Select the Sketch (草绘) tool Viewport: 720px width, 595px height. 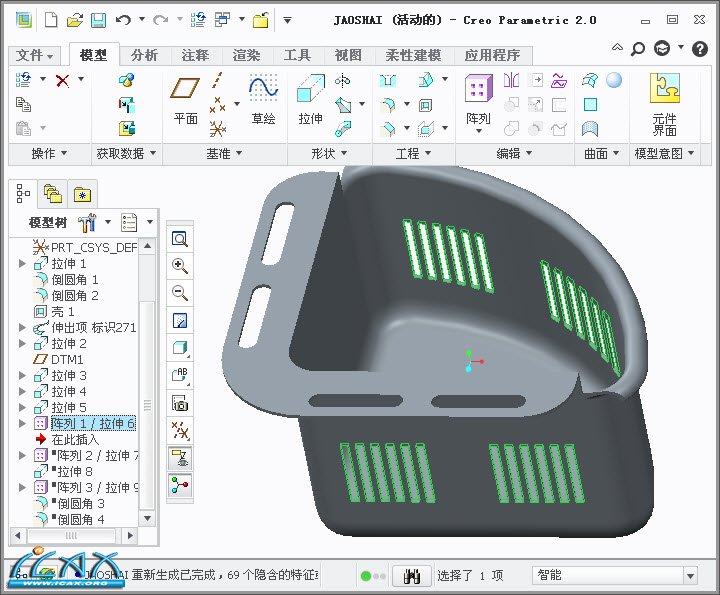click(264, 100)
